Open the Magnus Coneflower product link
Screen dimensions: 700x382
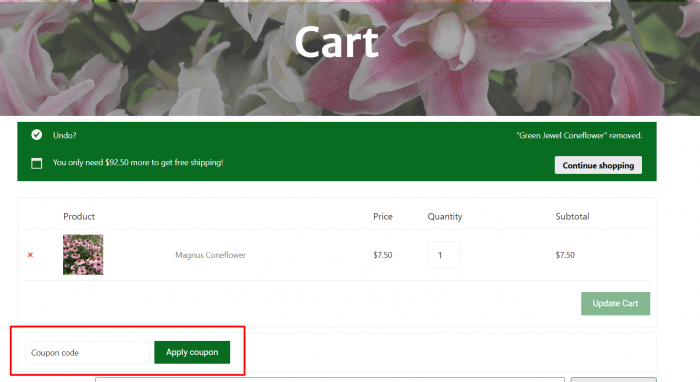coord(210,255)
